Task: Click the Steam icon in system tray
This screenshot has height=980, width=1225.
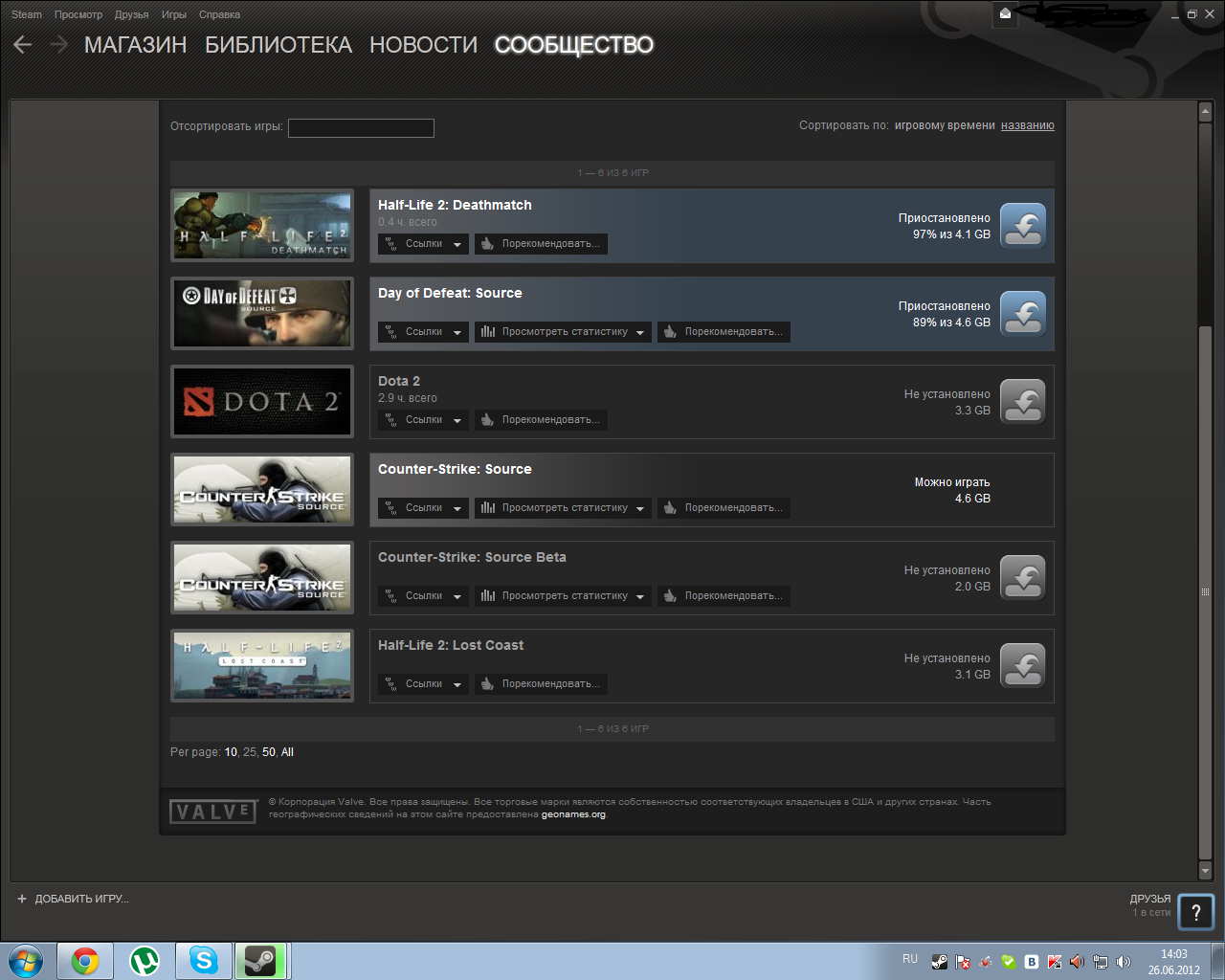Action: (x=940, y=961)
